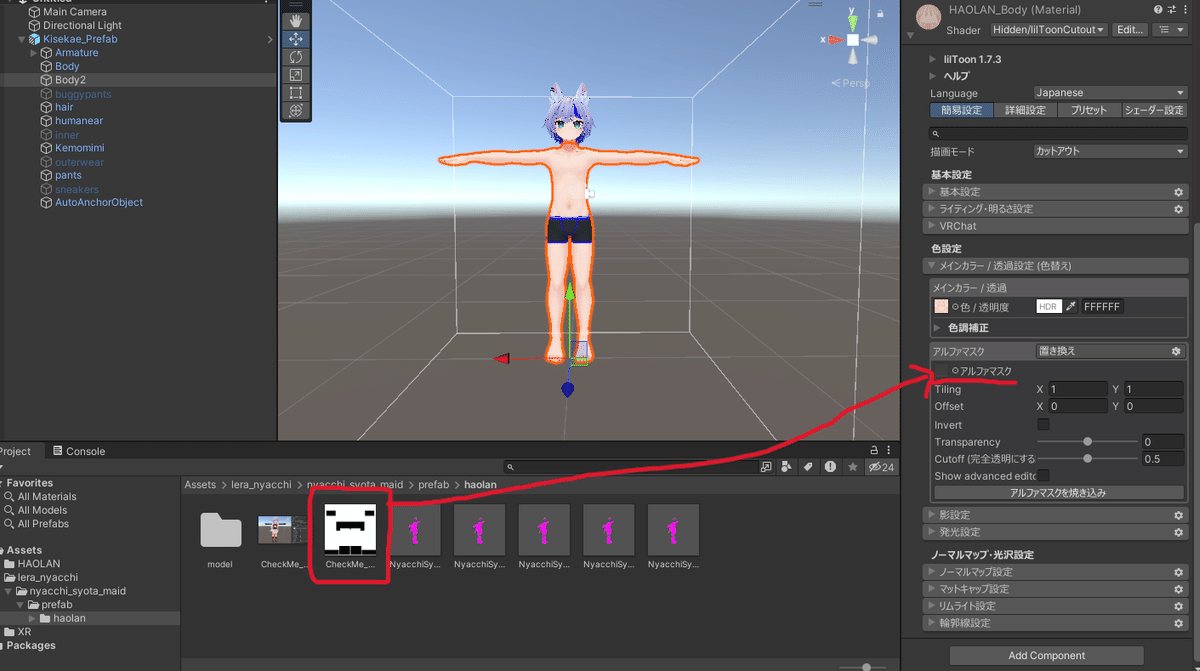Image resolution: width=1200 pixels, height=671 pixels.
Task: Open gear menu for マットキャップ設定 section
Action: [1178, 589]
